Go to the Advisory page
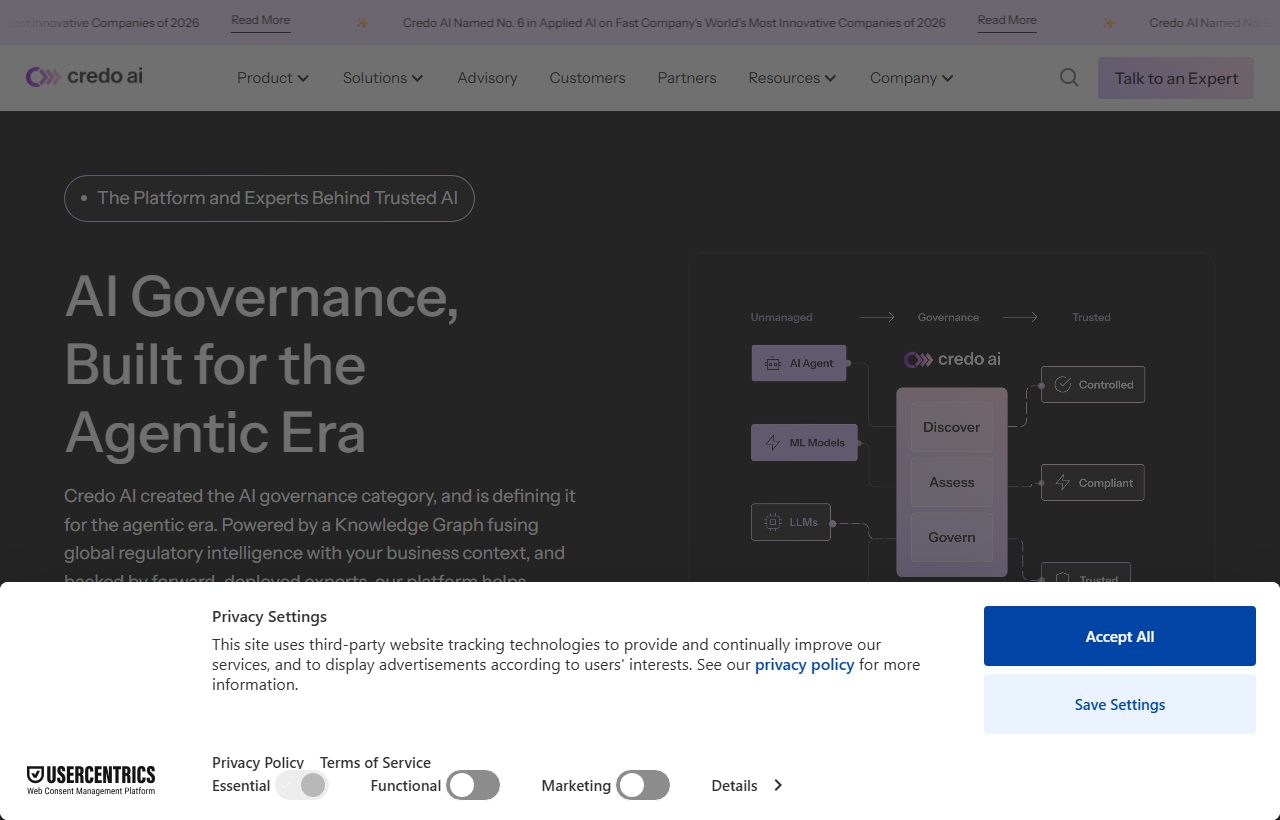 pos(487,78)
